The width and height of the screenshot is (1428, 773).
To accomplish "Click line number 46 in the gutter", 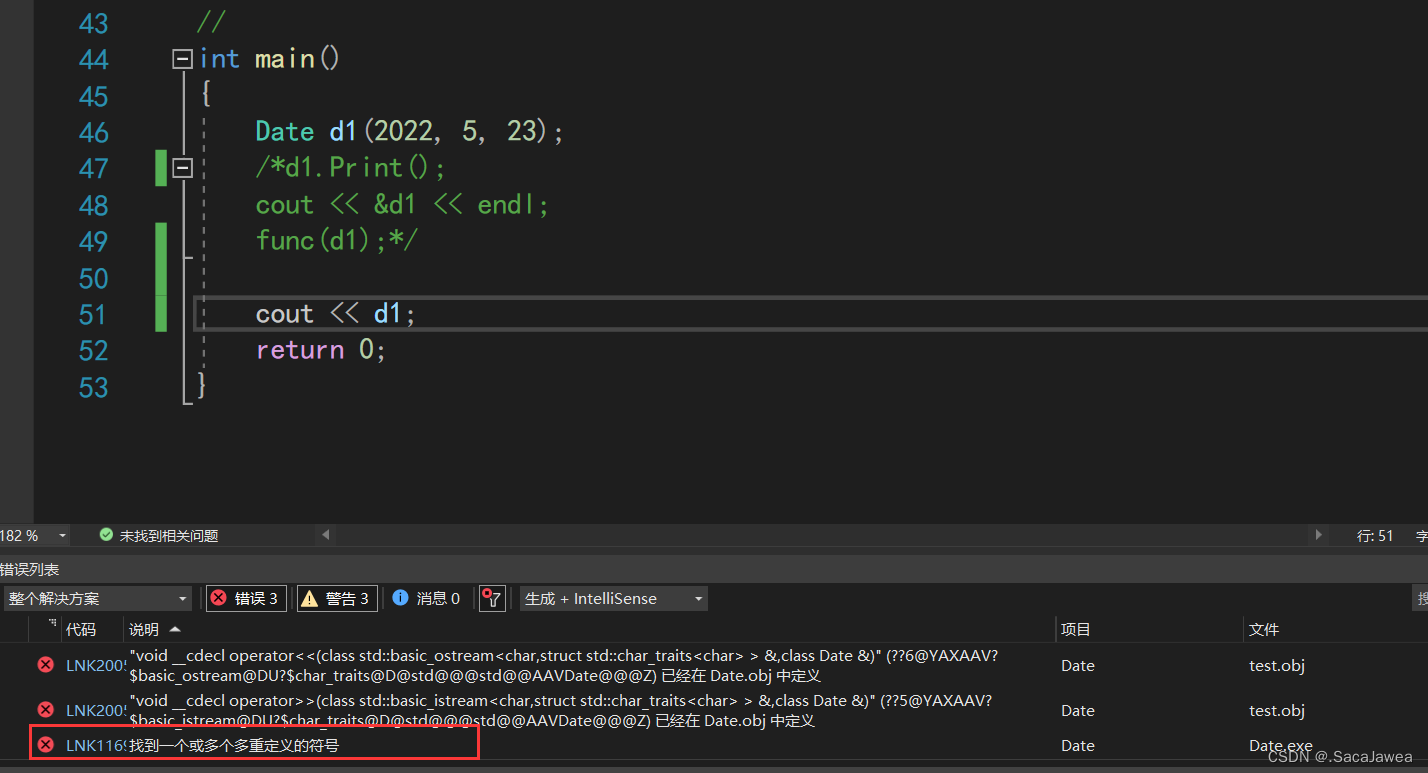I will pyautogui.click(x=93, y=133).
